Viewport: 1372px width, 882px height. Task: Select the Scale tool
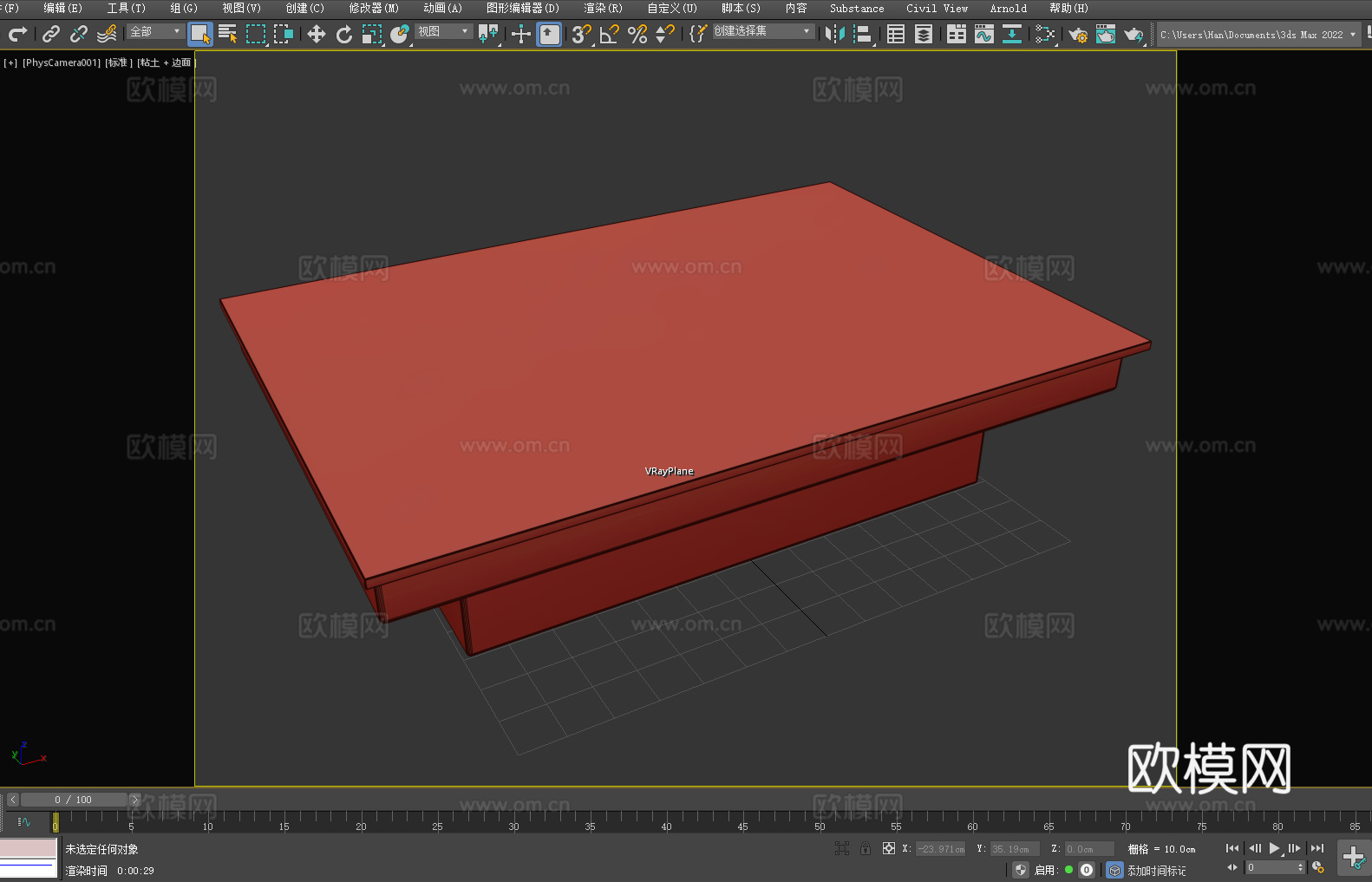[x=372, y=34]
